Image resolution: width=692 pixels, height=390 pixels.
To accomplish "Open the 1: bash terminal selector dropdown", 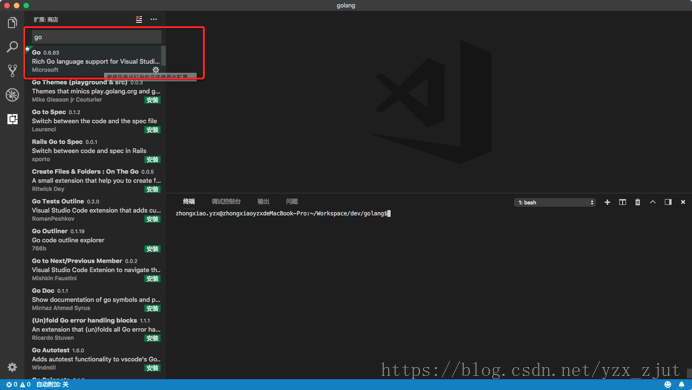I will (555, 202).
